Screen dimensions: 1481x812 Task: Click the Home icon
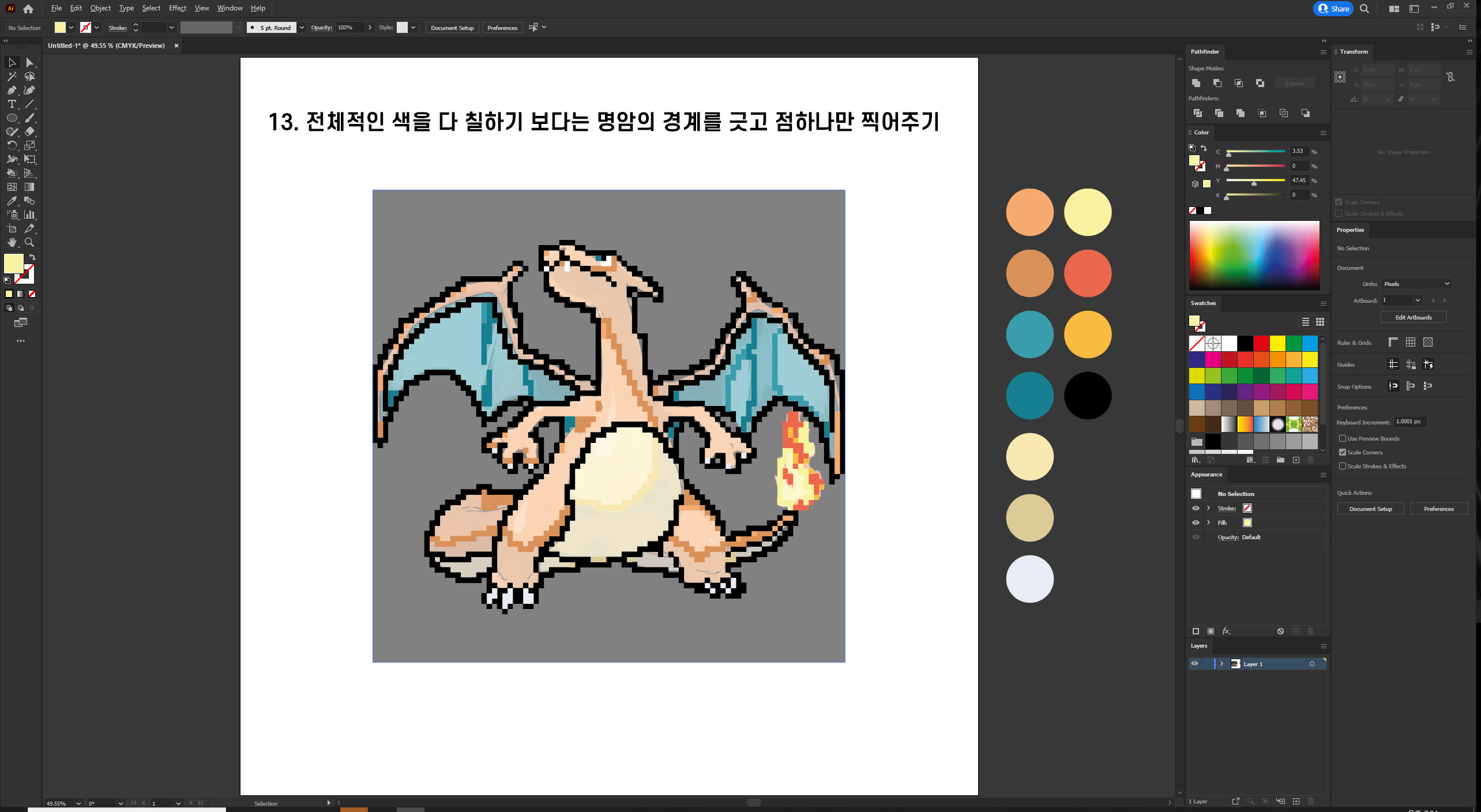[28, 9]
